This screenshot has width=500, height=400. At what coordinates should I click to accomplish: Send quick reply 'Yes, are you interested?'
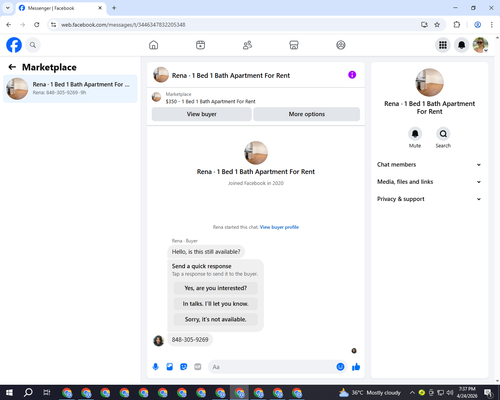[216, 288]
